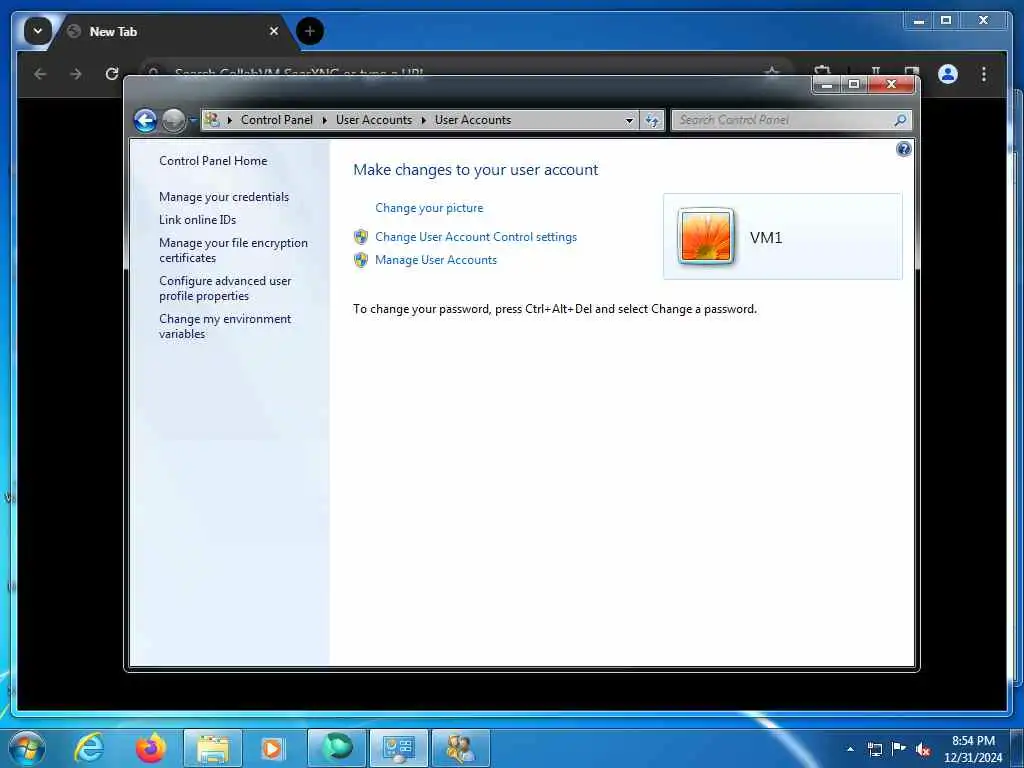Minimize the browser window

919,21
